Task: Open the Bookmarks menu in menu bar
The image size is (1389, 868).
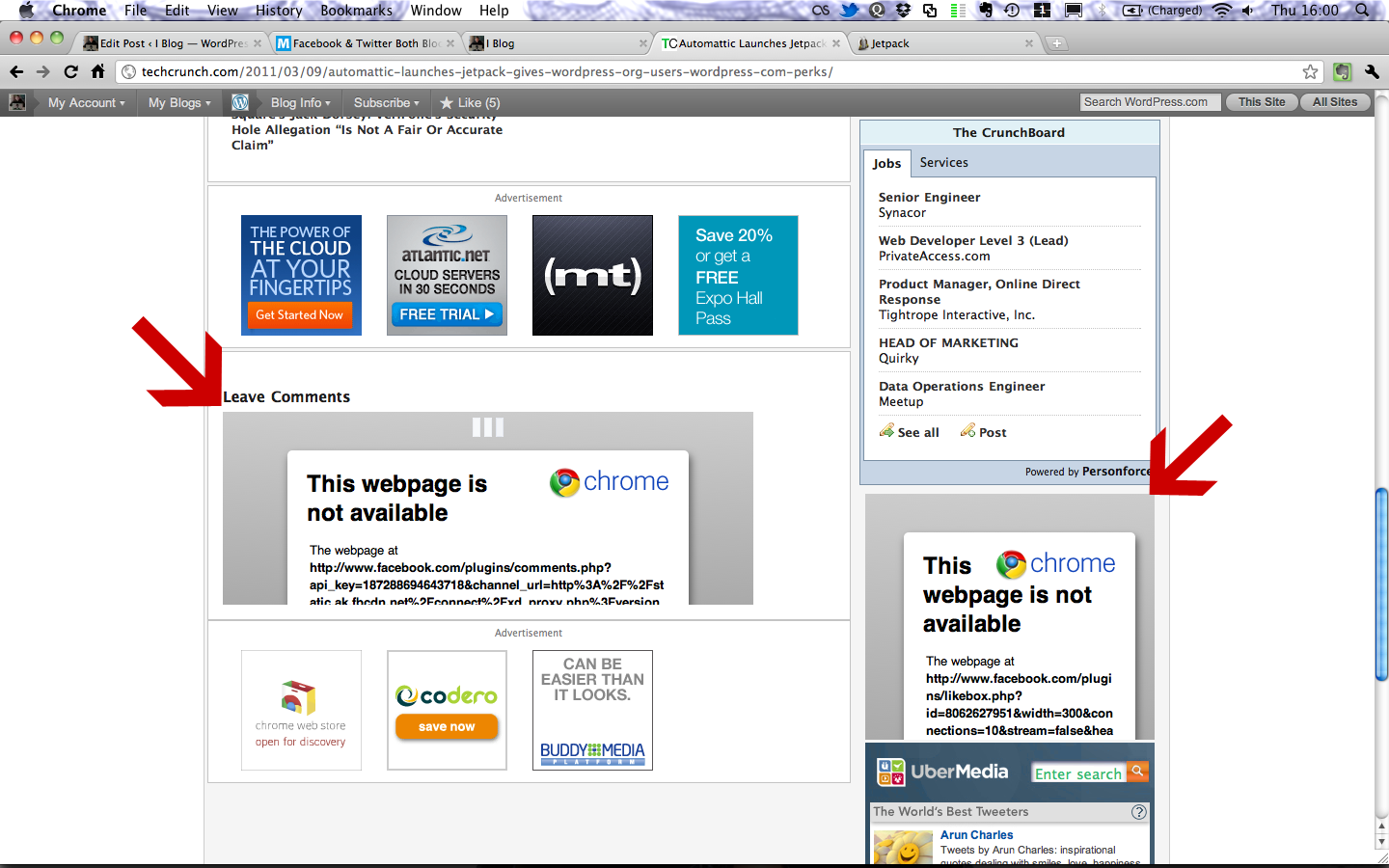Action: click(356, 11)
